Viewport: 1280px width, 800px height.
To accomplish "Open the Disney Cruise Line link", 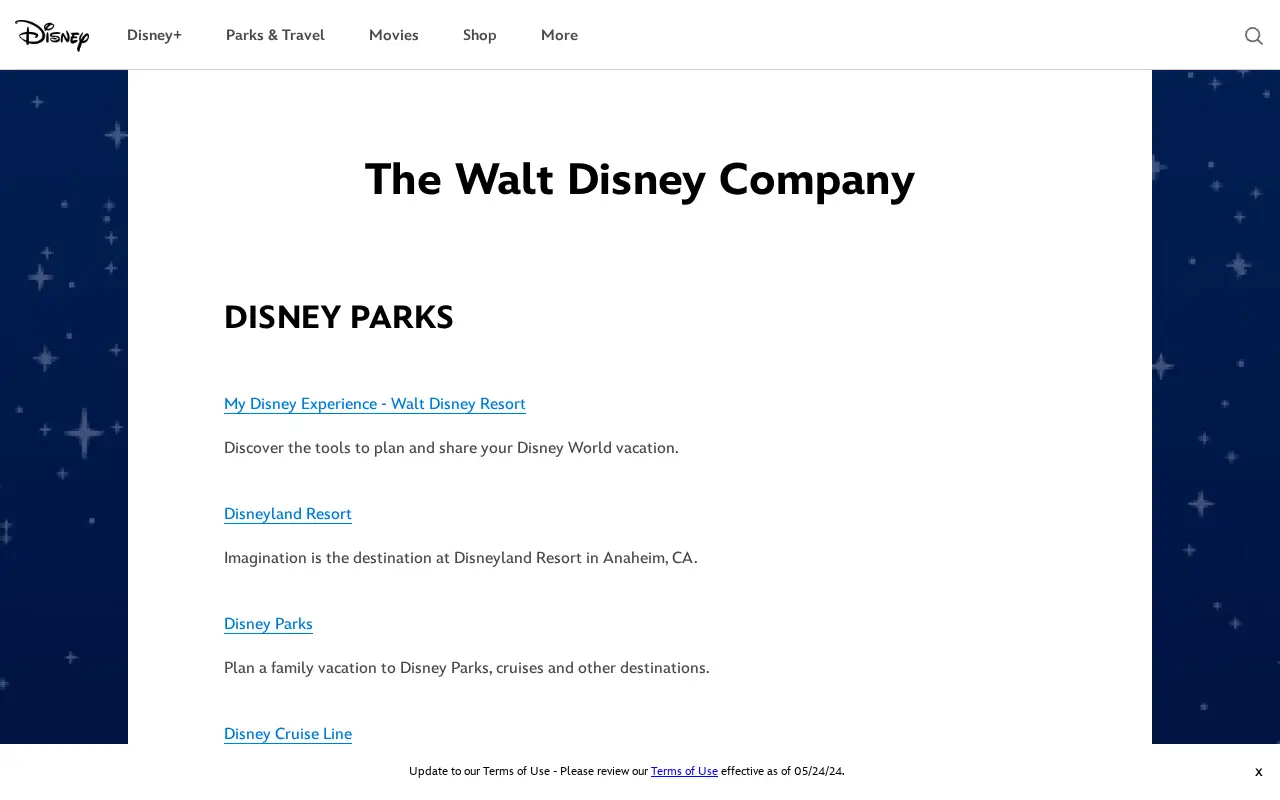I will (288, 734).
